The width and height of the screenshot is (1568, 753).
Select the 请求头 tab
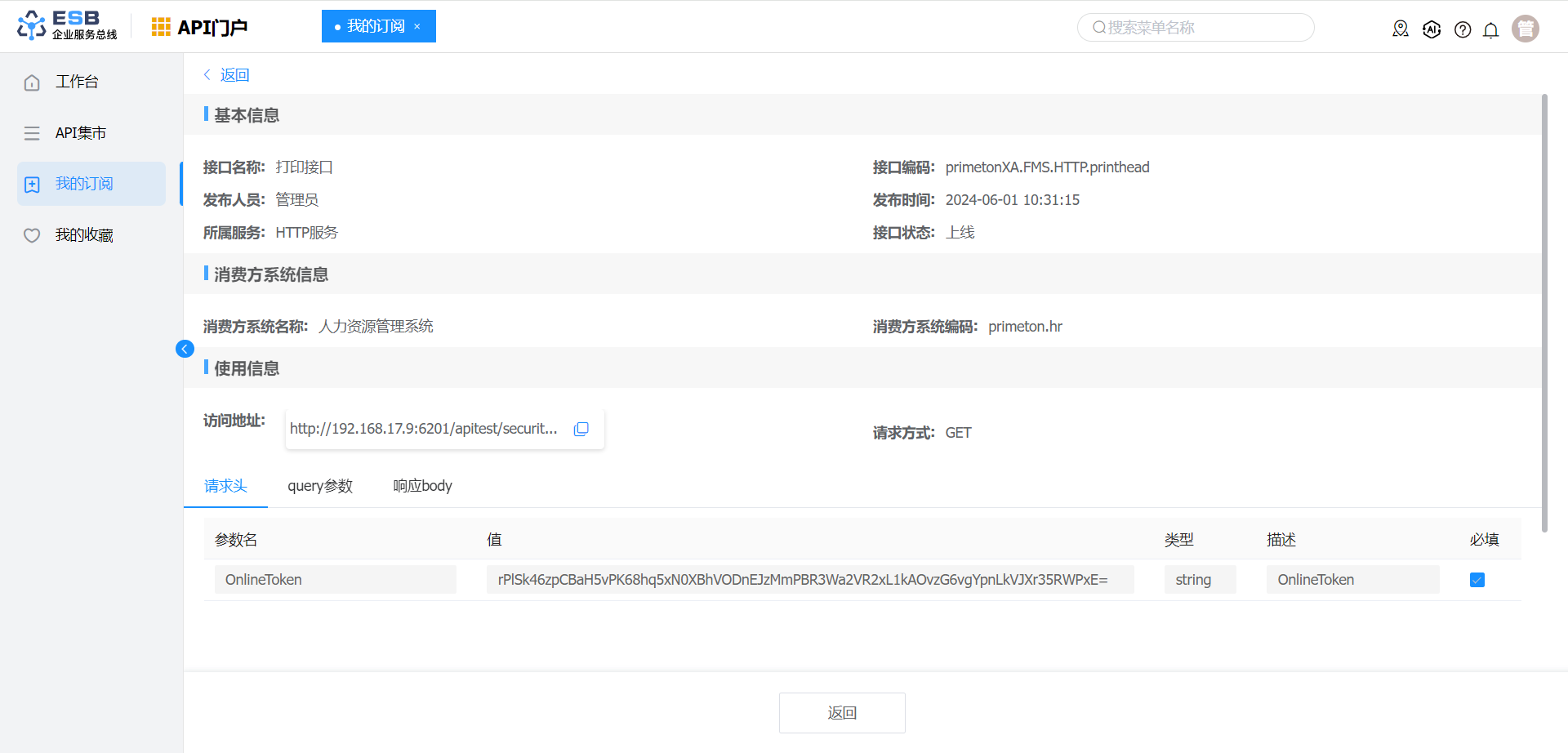pyautogui.click(x=225, y=486)
